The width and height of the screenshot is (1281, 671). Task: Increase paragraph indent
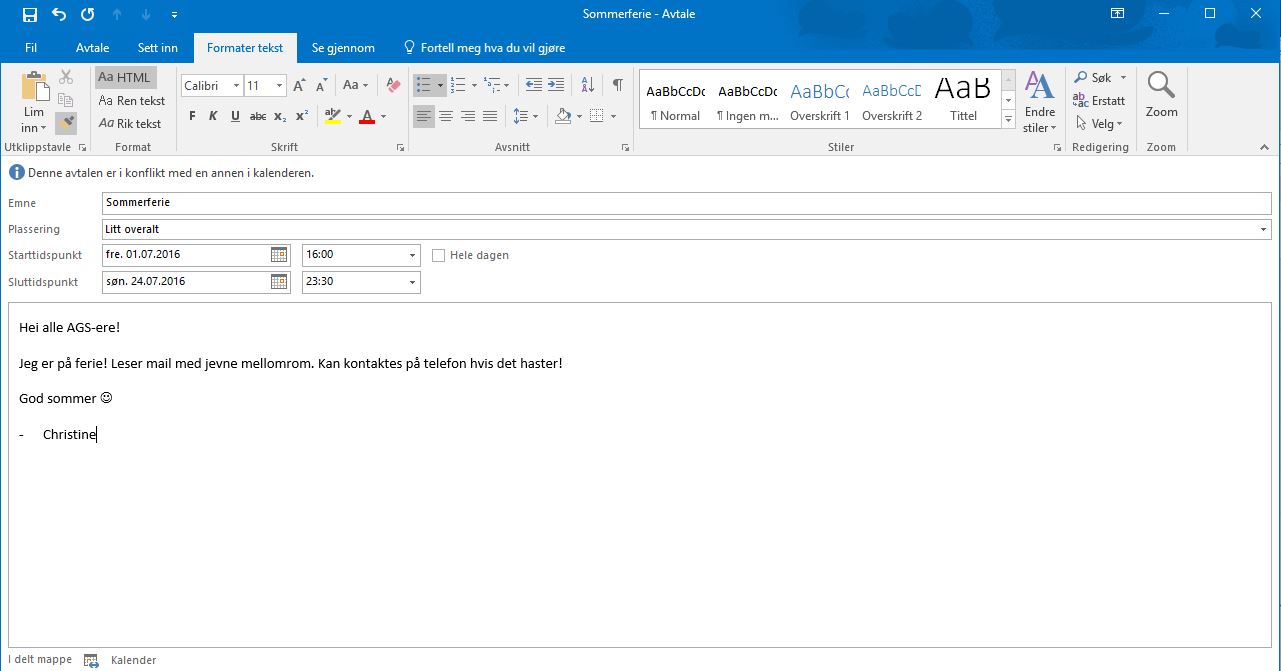click(556, 86)
